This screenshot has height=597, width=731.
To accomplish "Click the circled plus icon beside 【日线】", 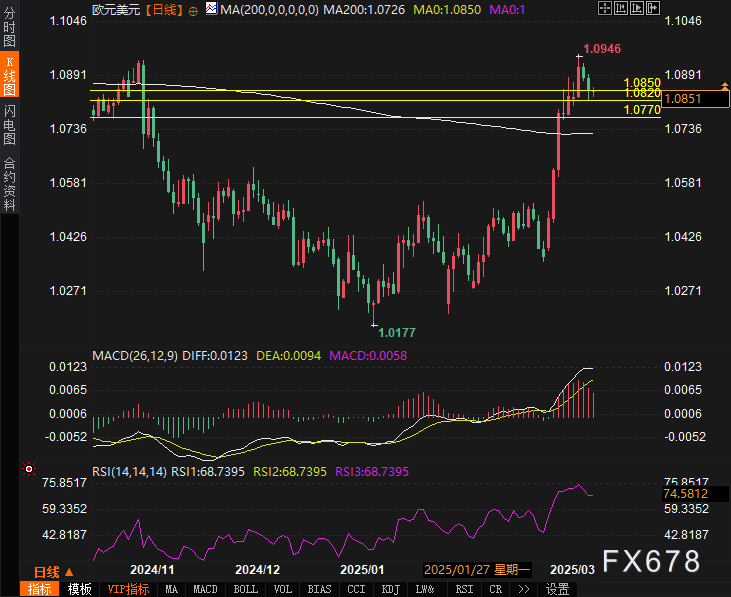I will click(193, 9).
